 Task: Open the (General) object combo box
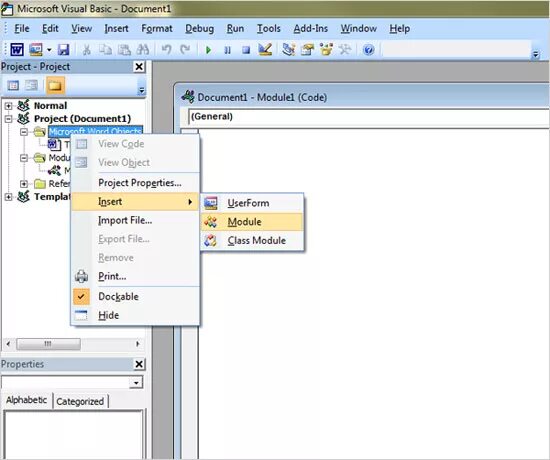[368, 116]
